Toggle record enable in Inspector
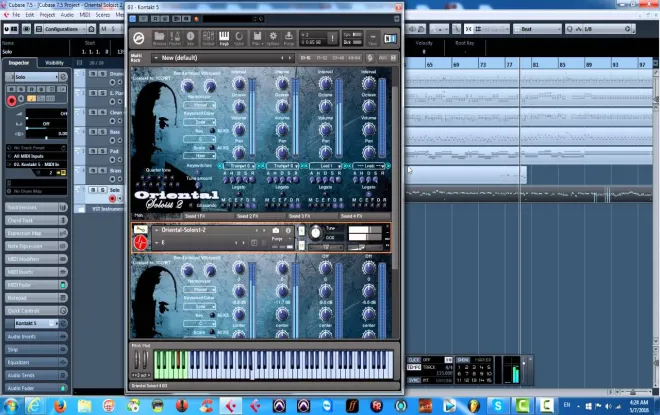This screenshot has height=415, width=660. (x=11, y=100)
